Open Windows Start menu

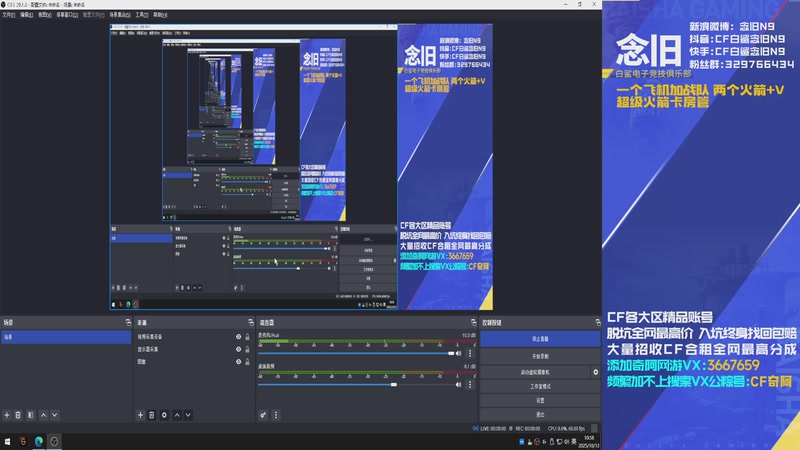pyautogui.click(x=7, y=441)
